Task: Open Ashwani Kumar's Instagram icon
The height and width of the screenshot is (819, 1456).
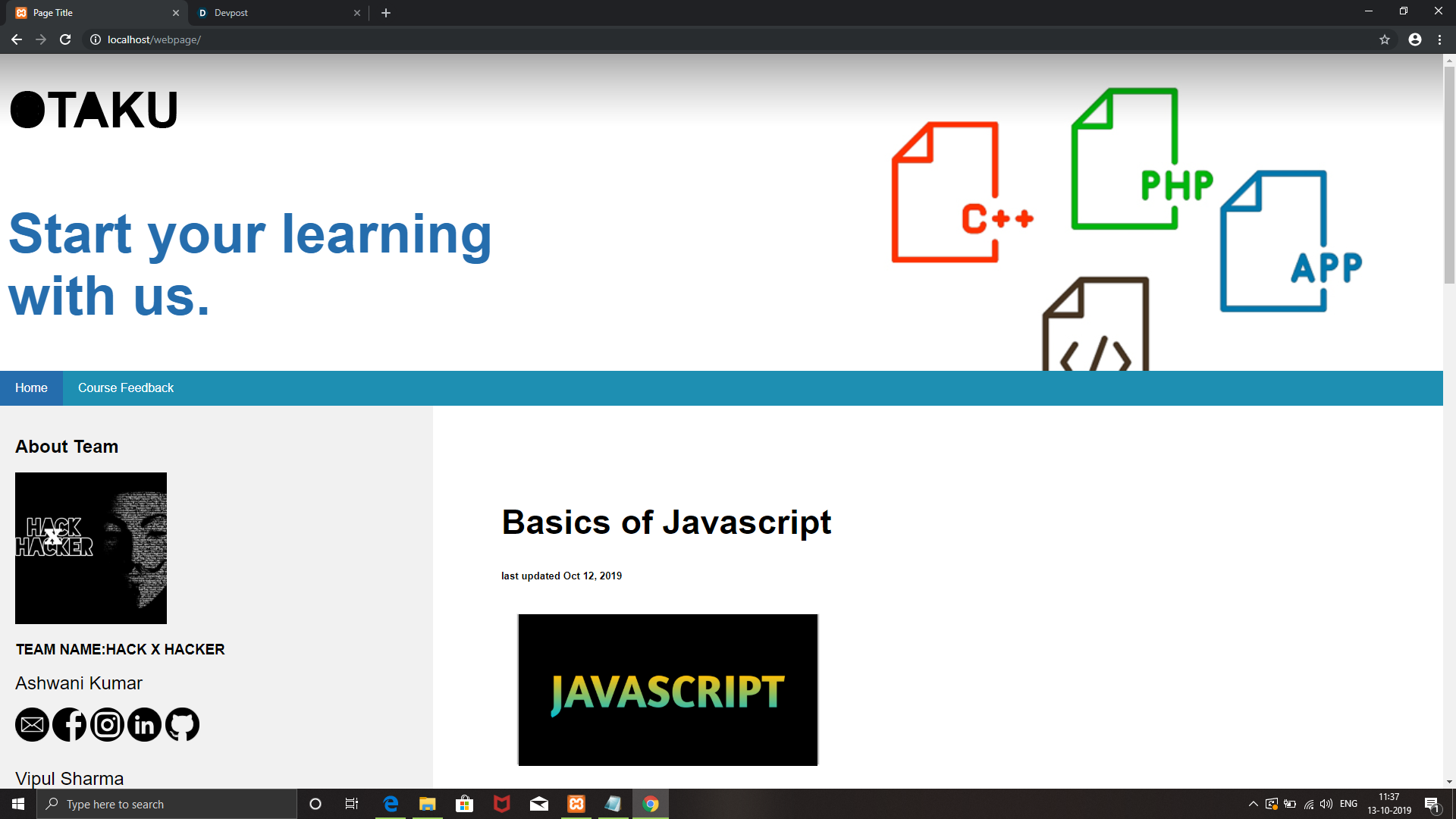Action: click(x=107, y=725)
